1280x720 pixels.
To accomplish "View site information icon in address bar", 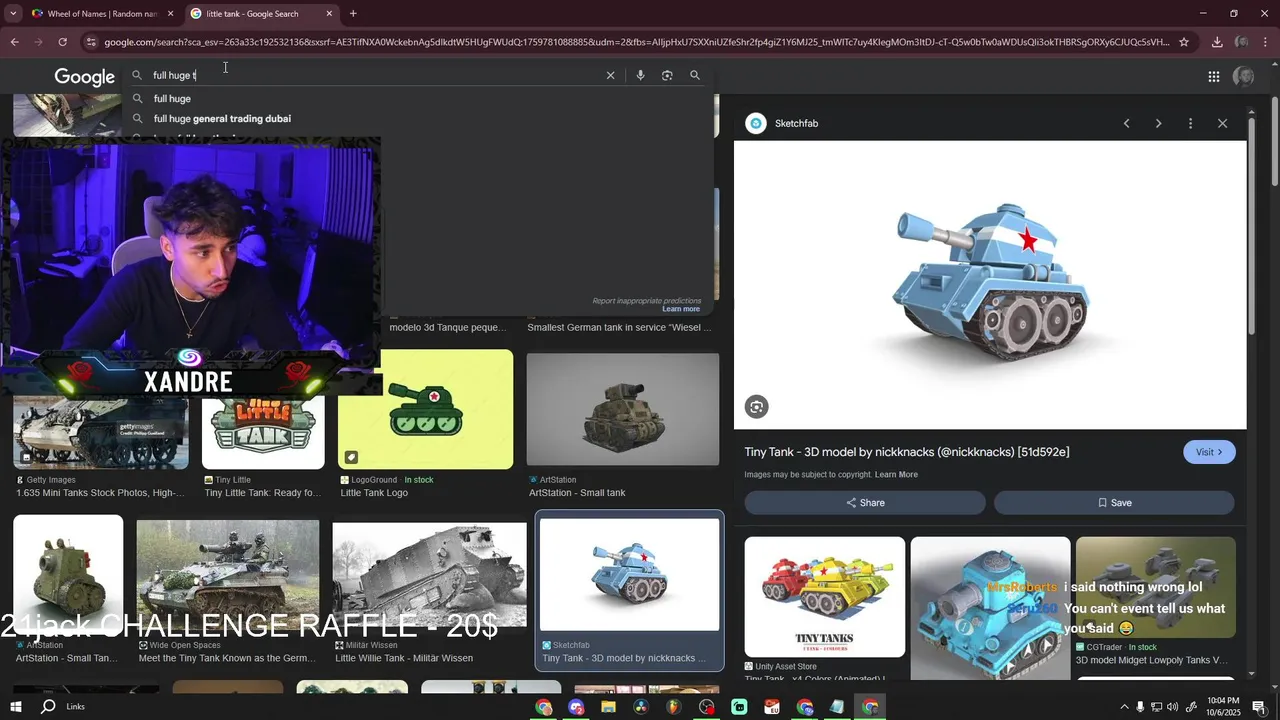I will [x=91, y=42].
